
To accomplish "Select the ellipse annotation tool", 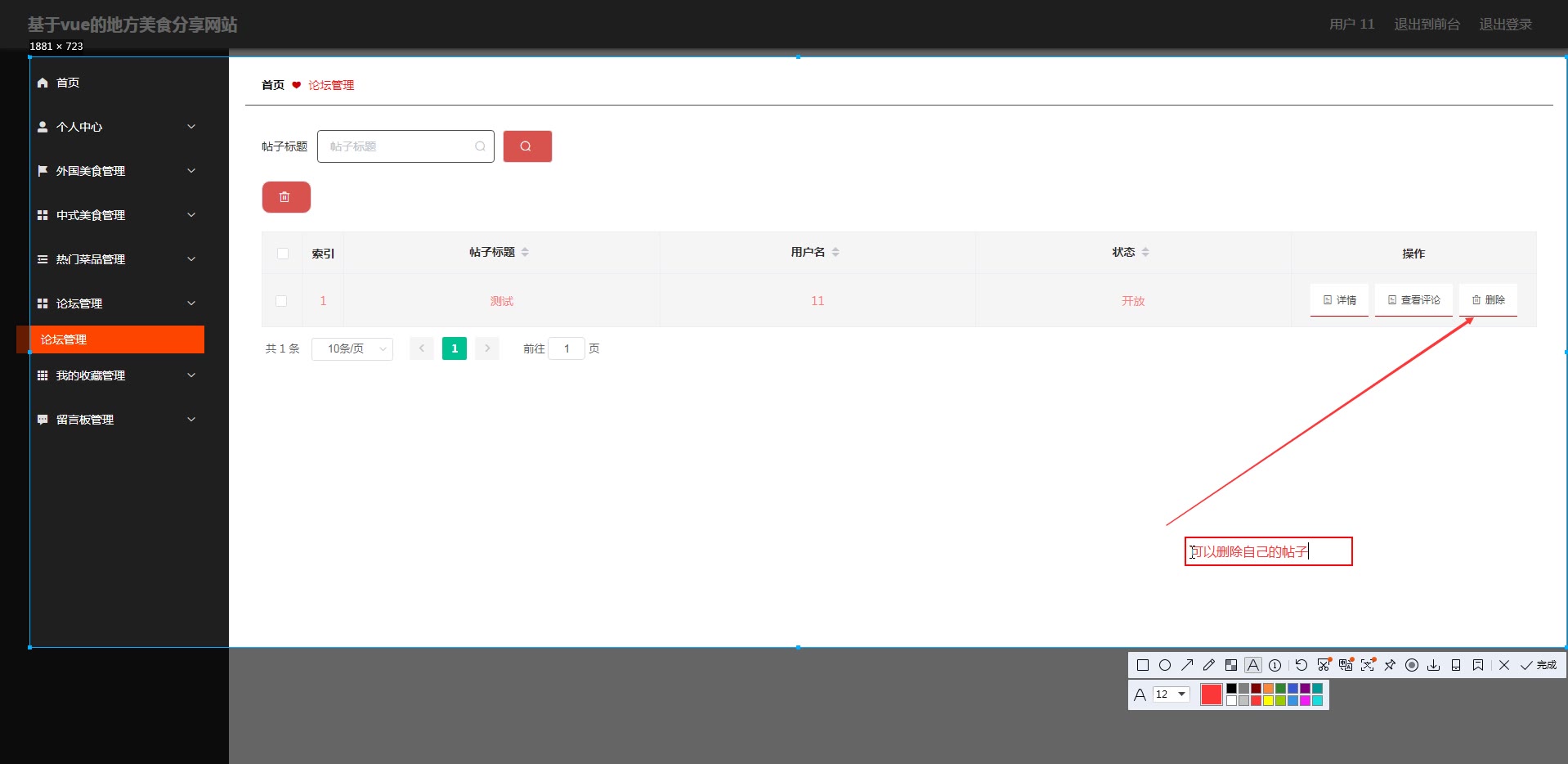I will coord(1165,665).
